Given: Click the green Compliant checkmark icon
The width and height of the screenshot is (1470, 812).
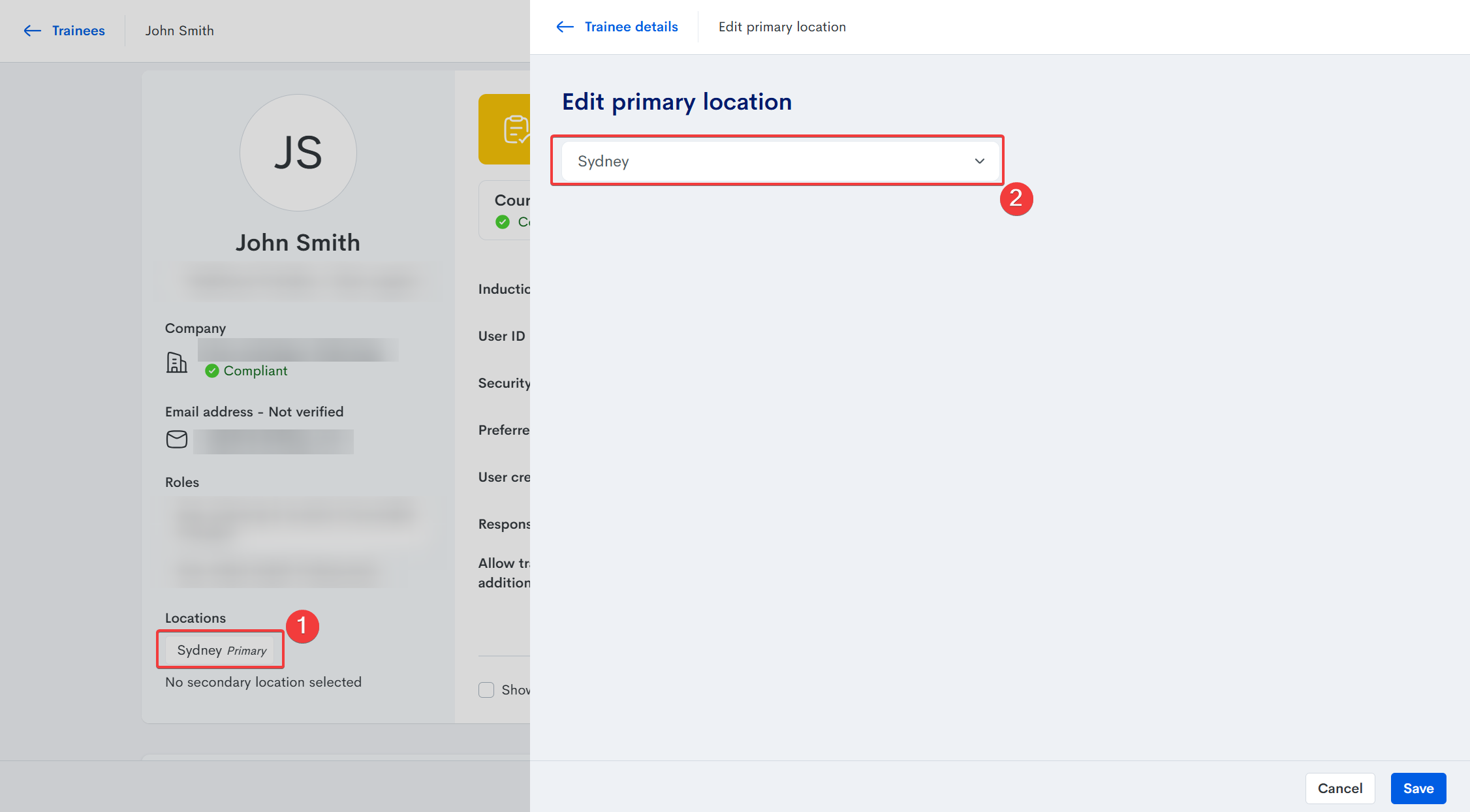Looking at the screenshot, I should 211,371.
